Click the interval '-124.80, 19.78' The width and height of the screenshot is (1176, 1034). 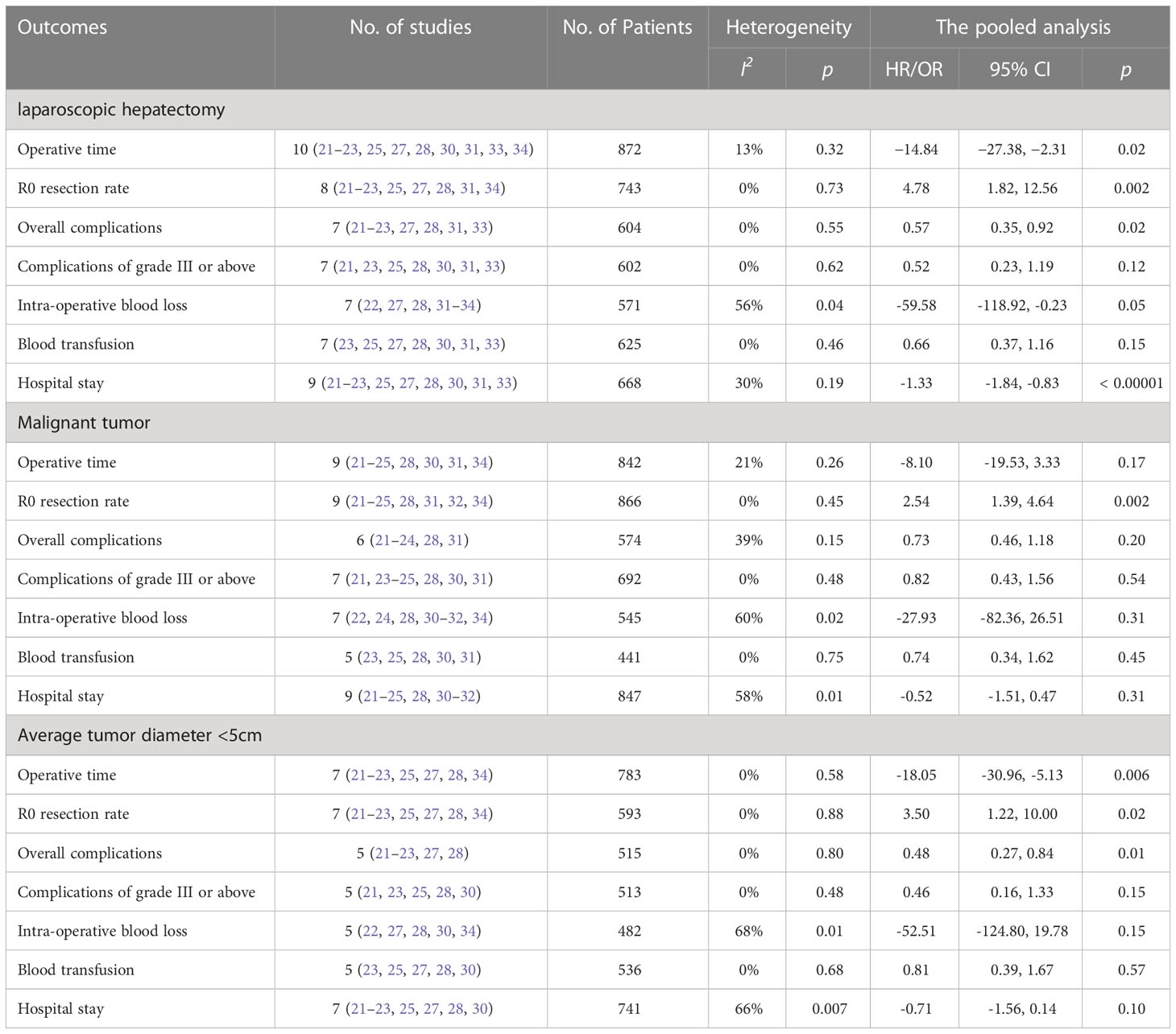[1024, 931]
